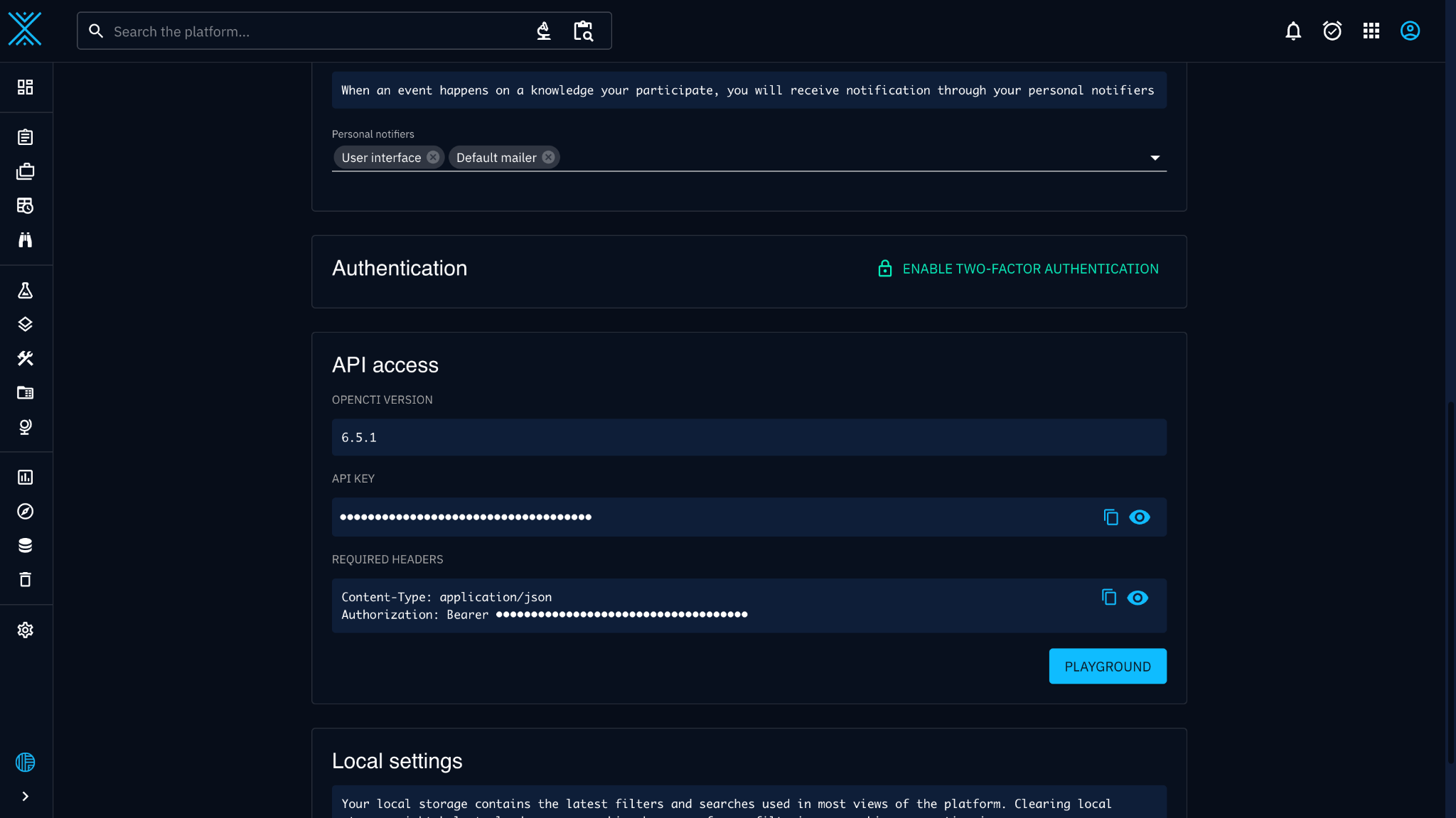The image size is (1456, 818).
Task: Open Trash bin sidebar icon
Action: point(26,579)
